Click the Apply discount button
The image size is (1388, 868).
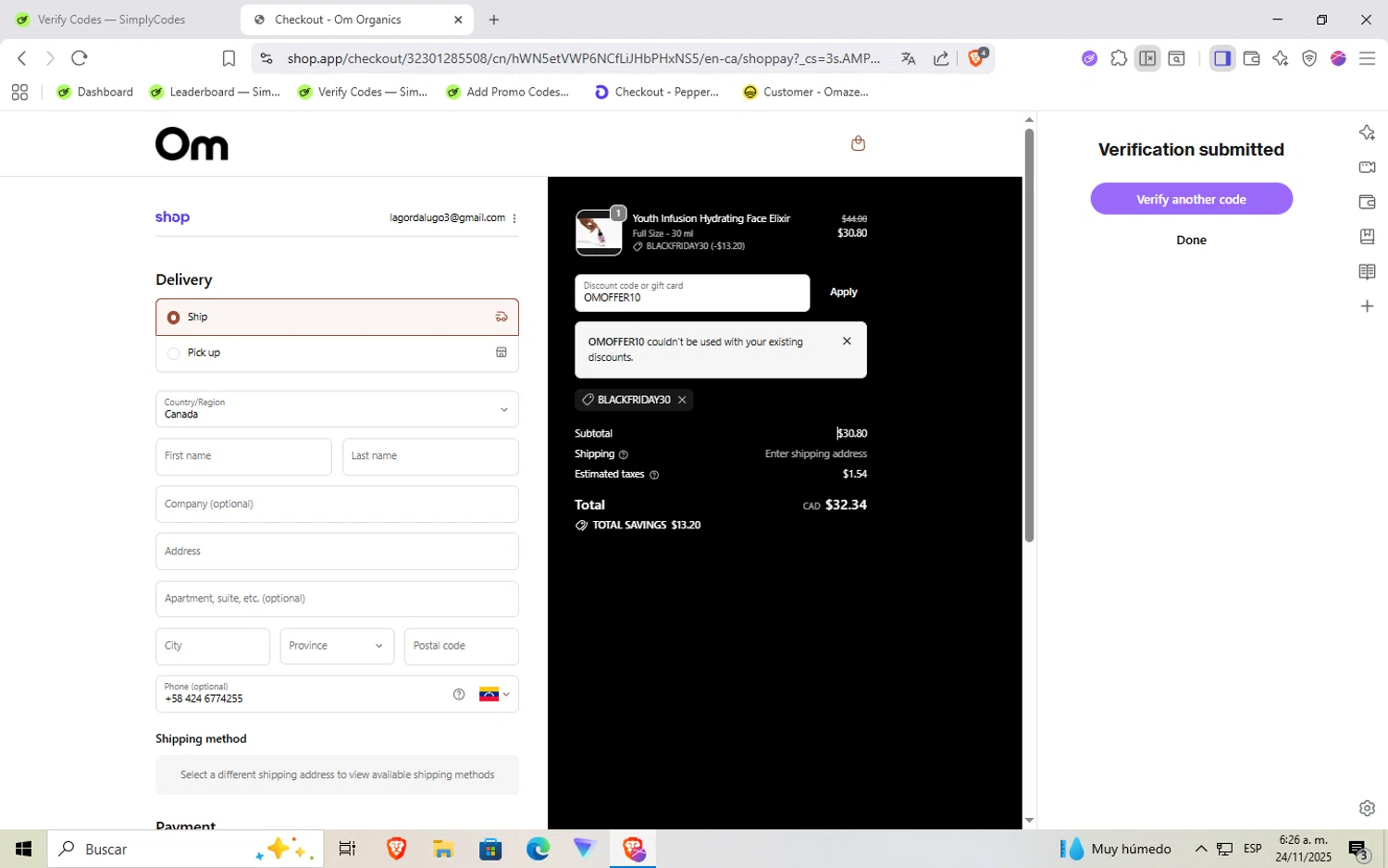pos(843,292)
